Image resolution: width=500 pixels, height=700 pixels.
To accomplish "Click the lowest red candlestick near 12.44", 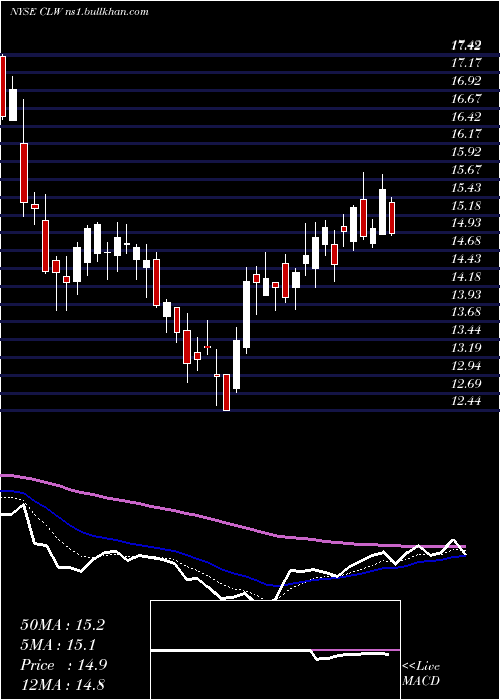I will [226, 392].
